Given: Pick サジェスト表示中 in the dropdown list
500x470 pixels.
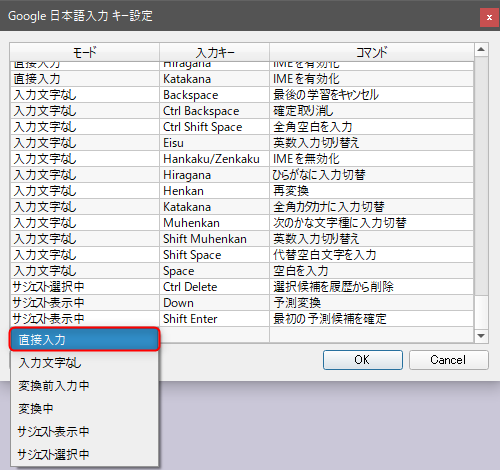Looking at the screenshot, I should tap(85, 431).
